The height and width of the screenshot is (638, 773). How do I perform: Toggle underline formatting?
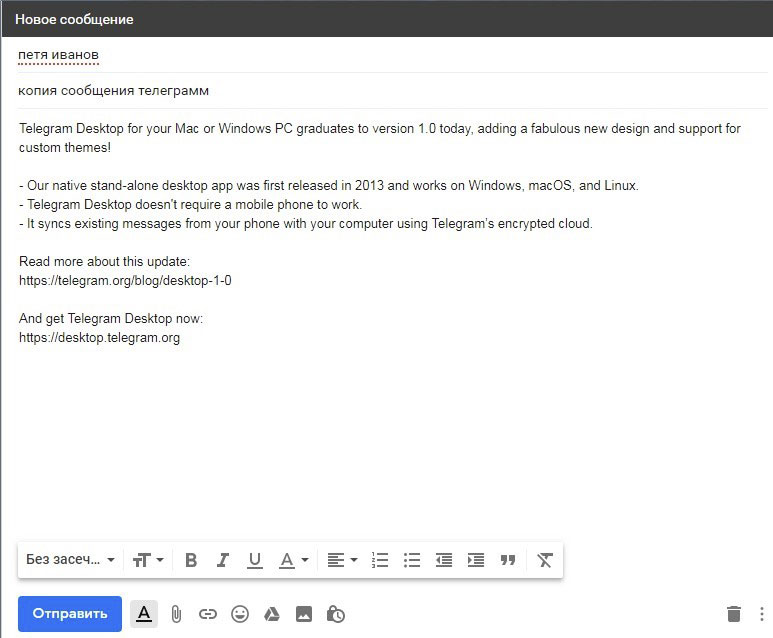coord(254,560)
